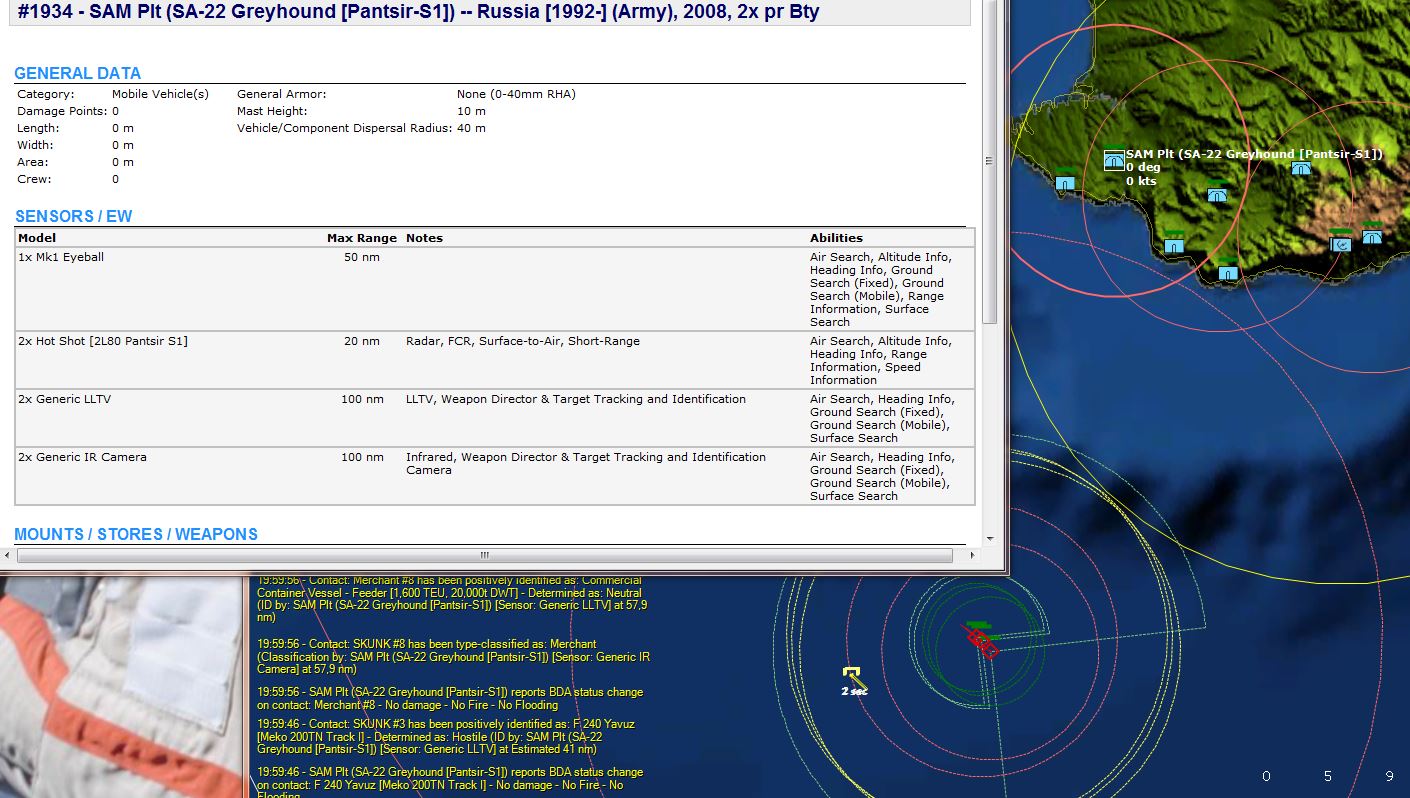Click the Max Range column header
The height and width of the screenshot is (798, 1410).
(362, 238)
